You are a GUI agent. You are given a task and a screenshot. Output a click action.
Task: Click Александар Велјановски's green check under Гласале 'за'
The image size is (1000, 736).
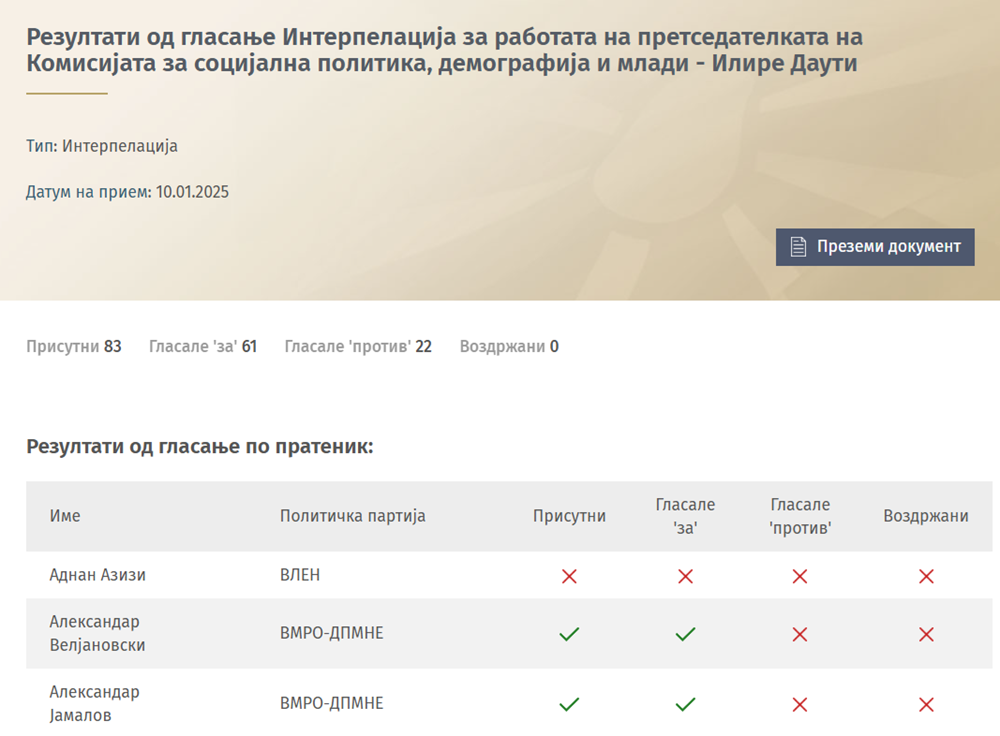pyautogui.click(x=685, y=634)
